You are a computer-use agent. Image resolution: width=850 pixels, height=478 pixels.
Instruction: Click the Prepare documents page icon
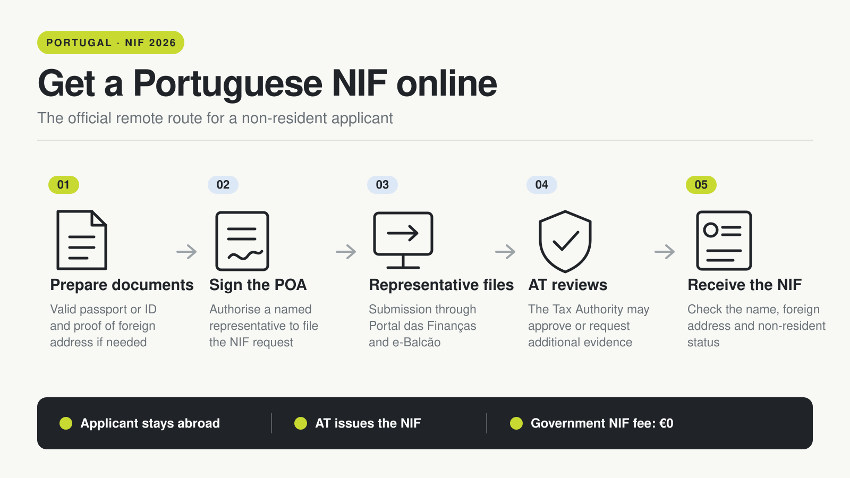click(x=81, y=240)
